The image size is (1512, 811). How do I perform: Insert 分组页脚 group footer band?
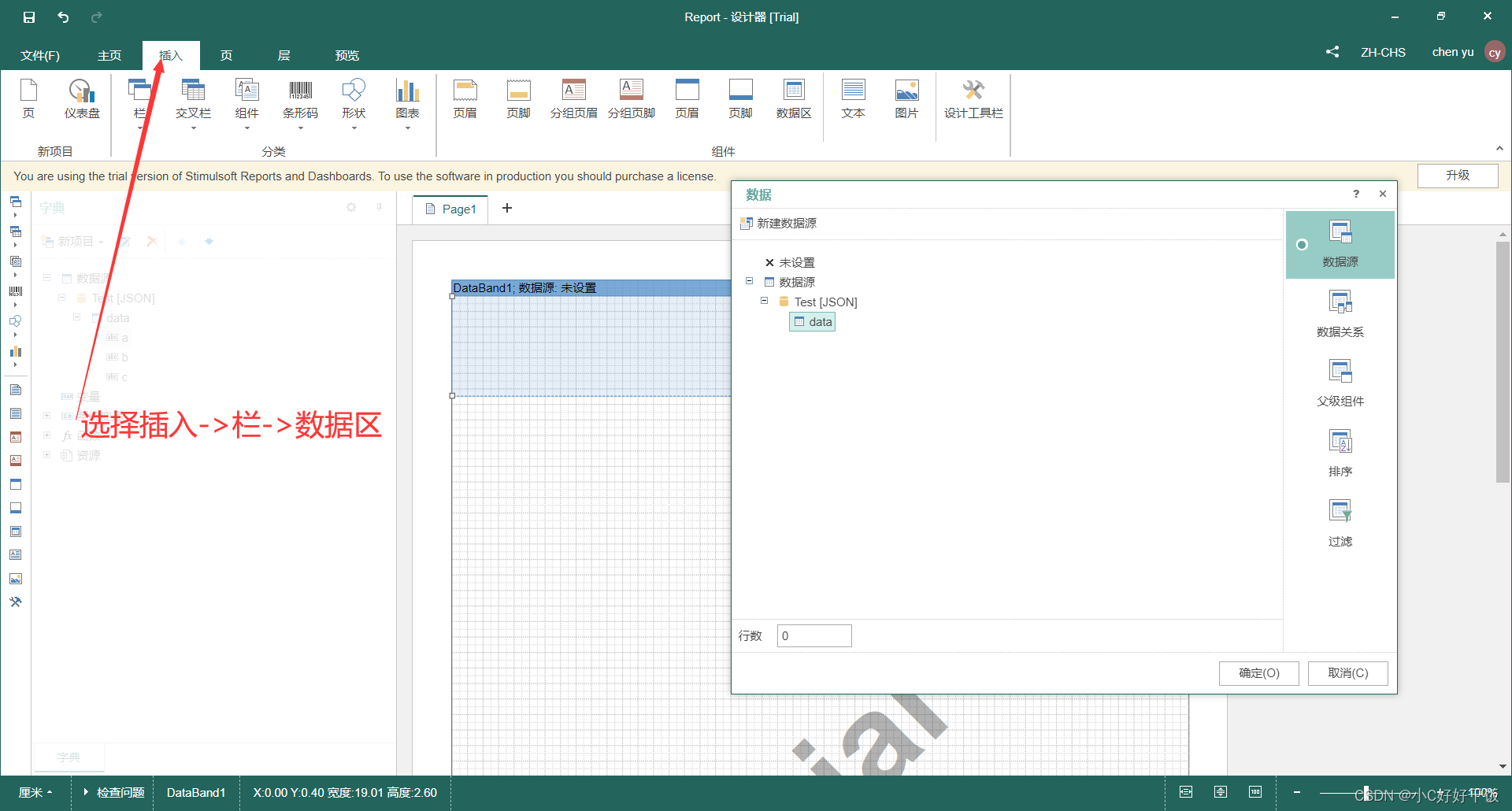632,99
